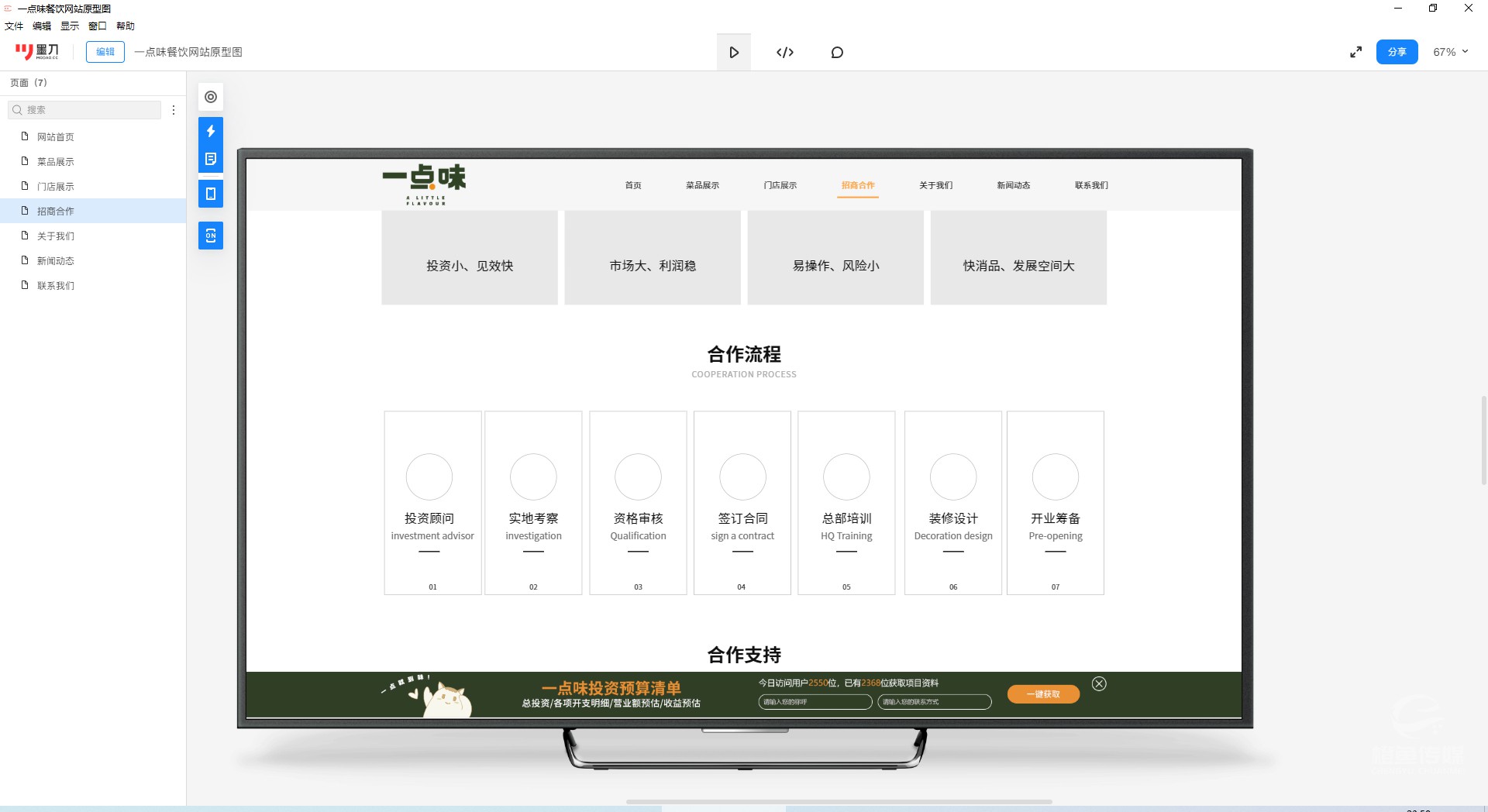Click the lightning interaction icon
The width and height of the screenshot is (1488, 812).
(211, 131)
